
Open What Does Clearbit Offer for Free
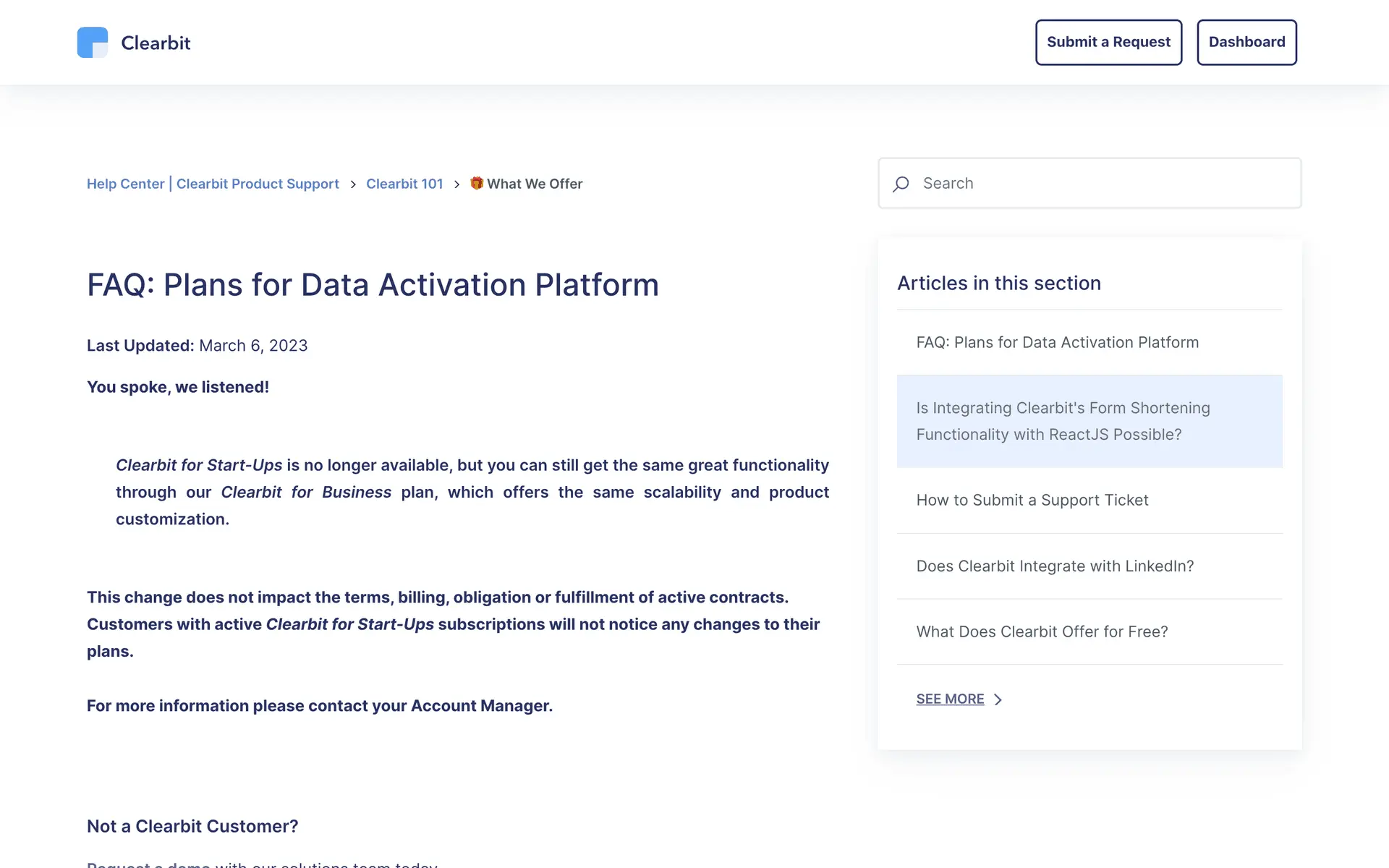click(x=1042, y=631)
